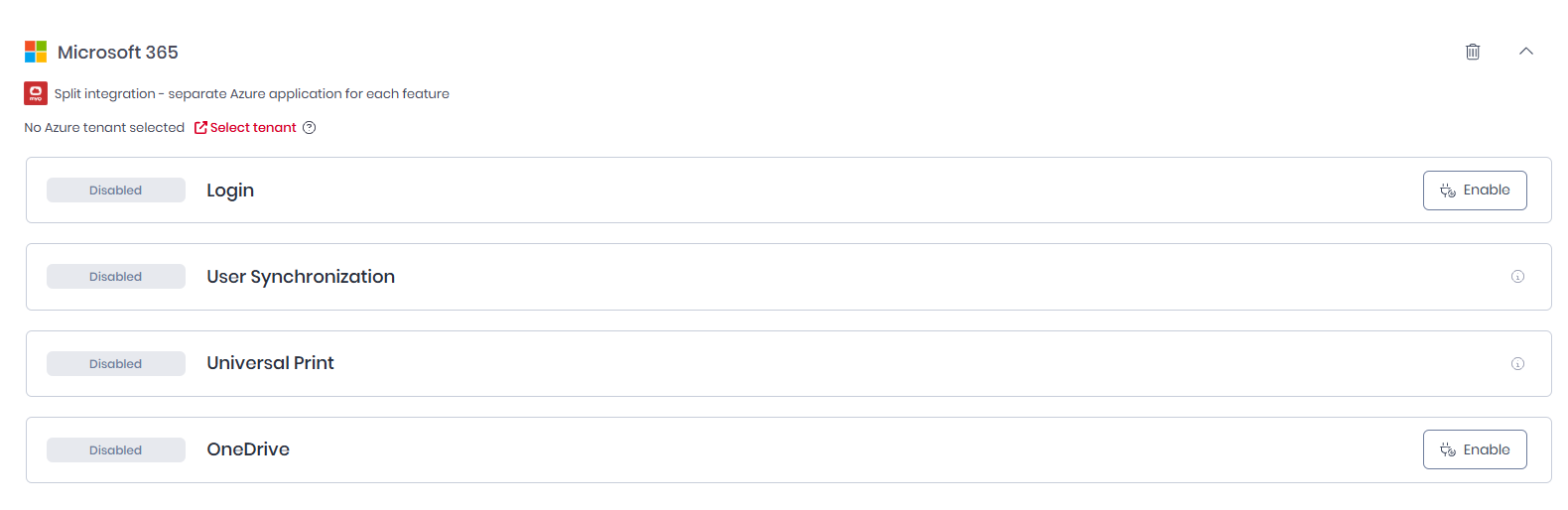Show info for Universal Print

click(1517, 364)
